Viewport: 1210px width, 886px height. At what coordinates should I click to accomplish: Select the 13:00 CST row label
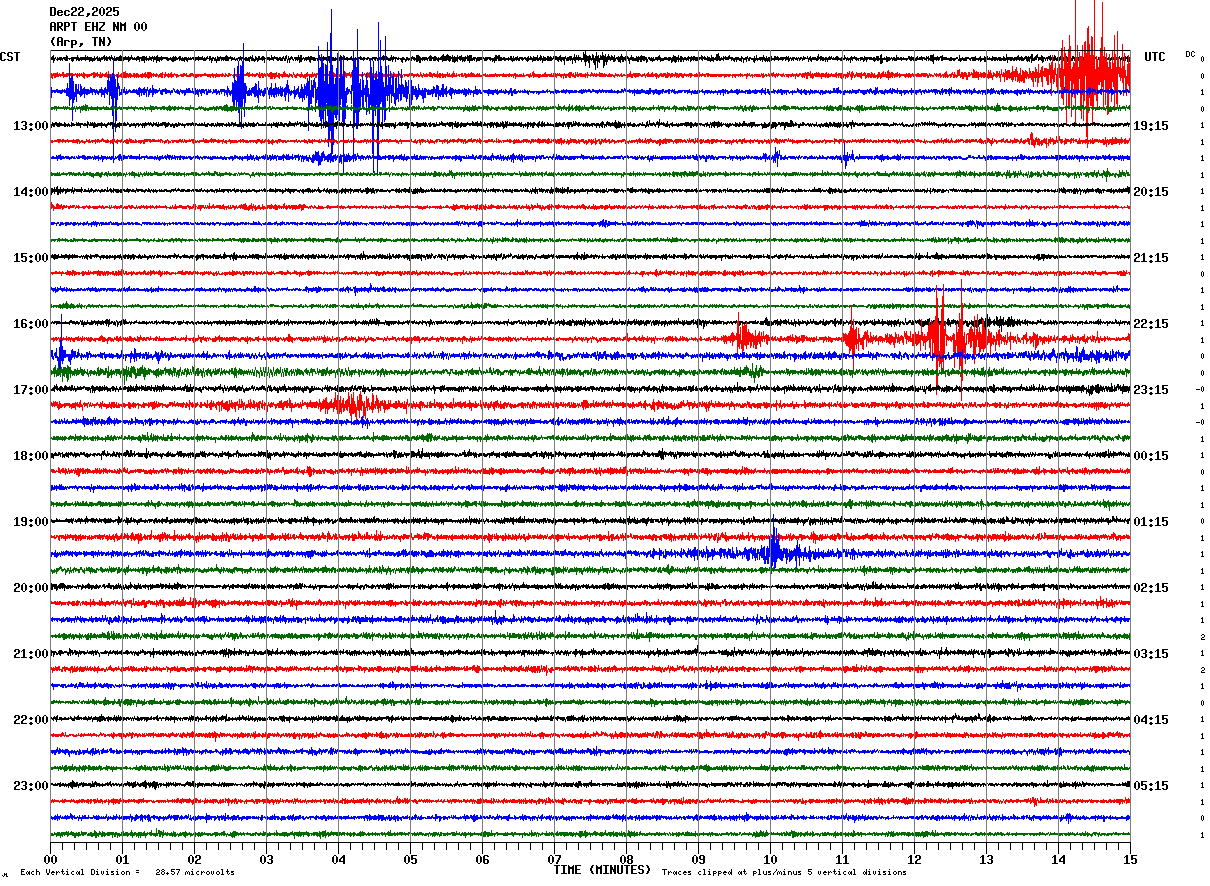tap(31, 126)
